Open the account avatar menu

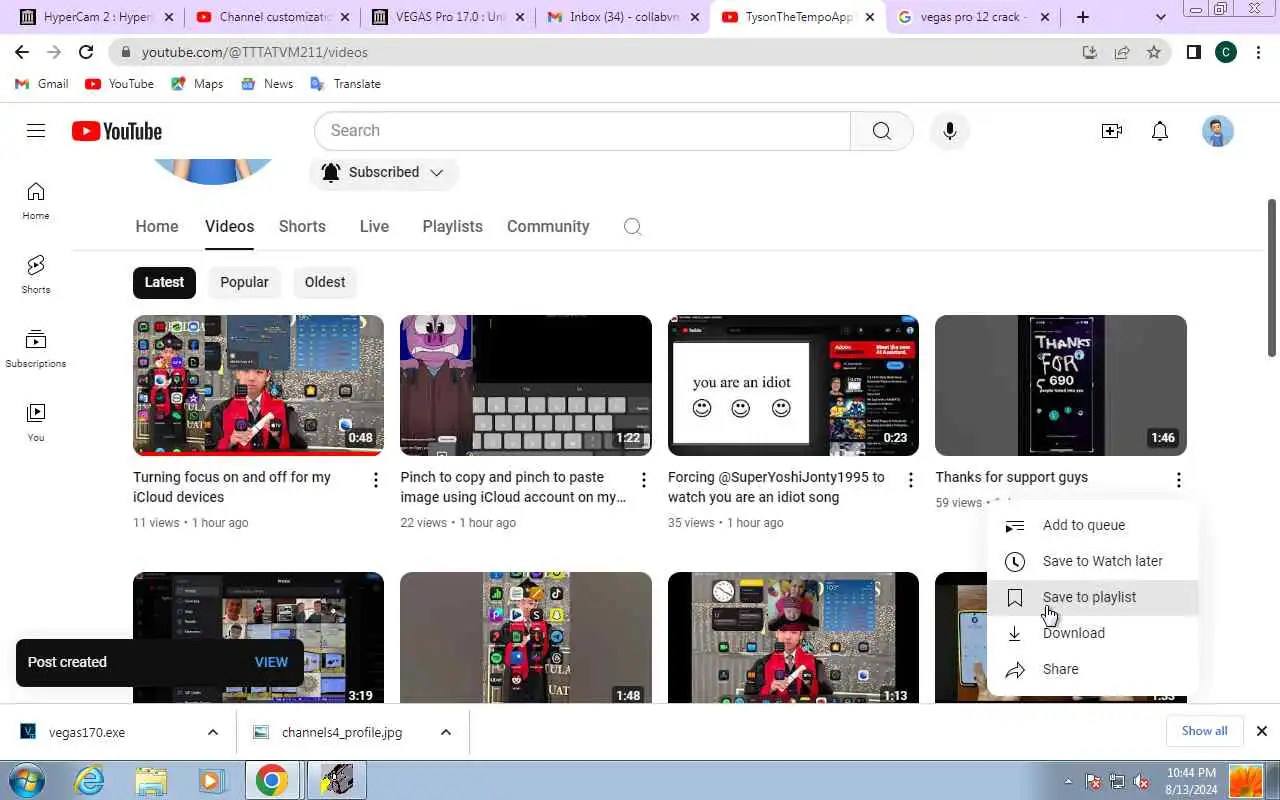[1217, 131]
